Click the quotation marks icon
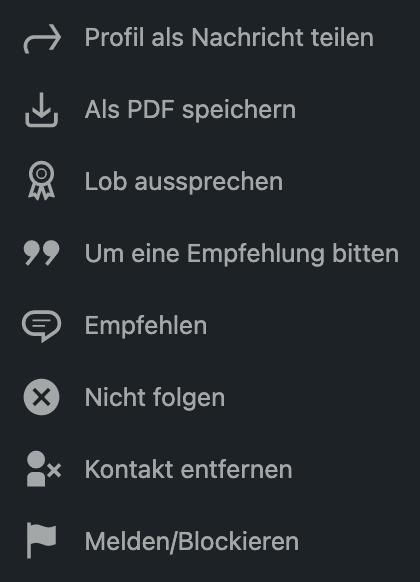Image resolution: width=420 pixels, height=582 pixels. 42,253
